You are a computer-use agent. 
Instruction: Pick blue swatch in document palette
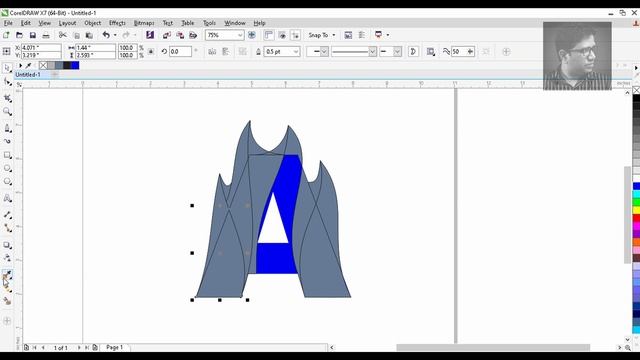75,65
